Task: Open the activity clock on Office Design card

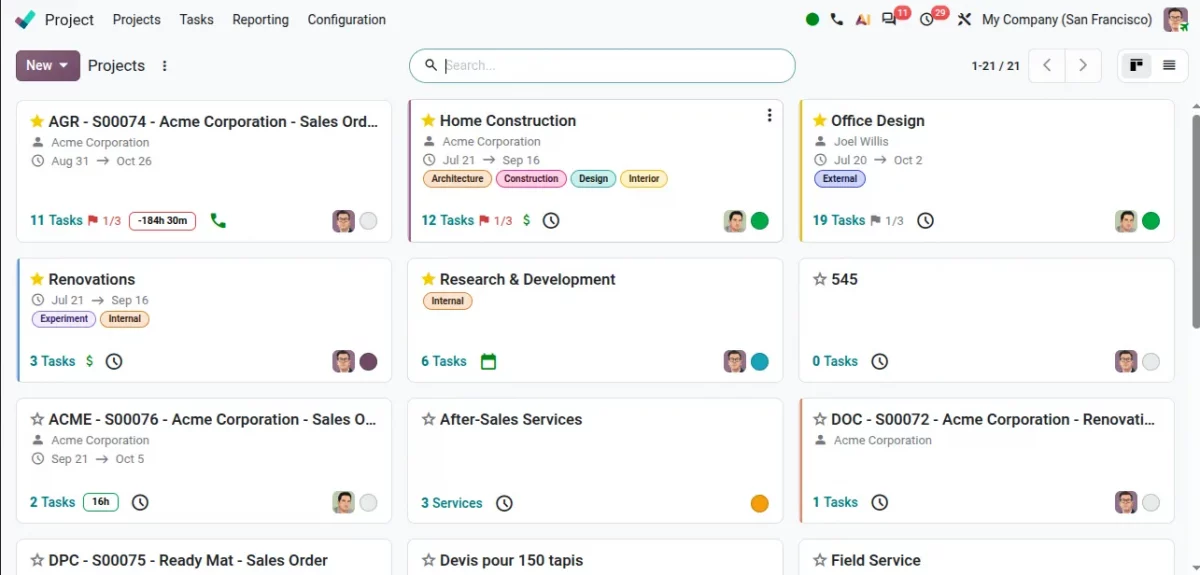Action: 926,220
